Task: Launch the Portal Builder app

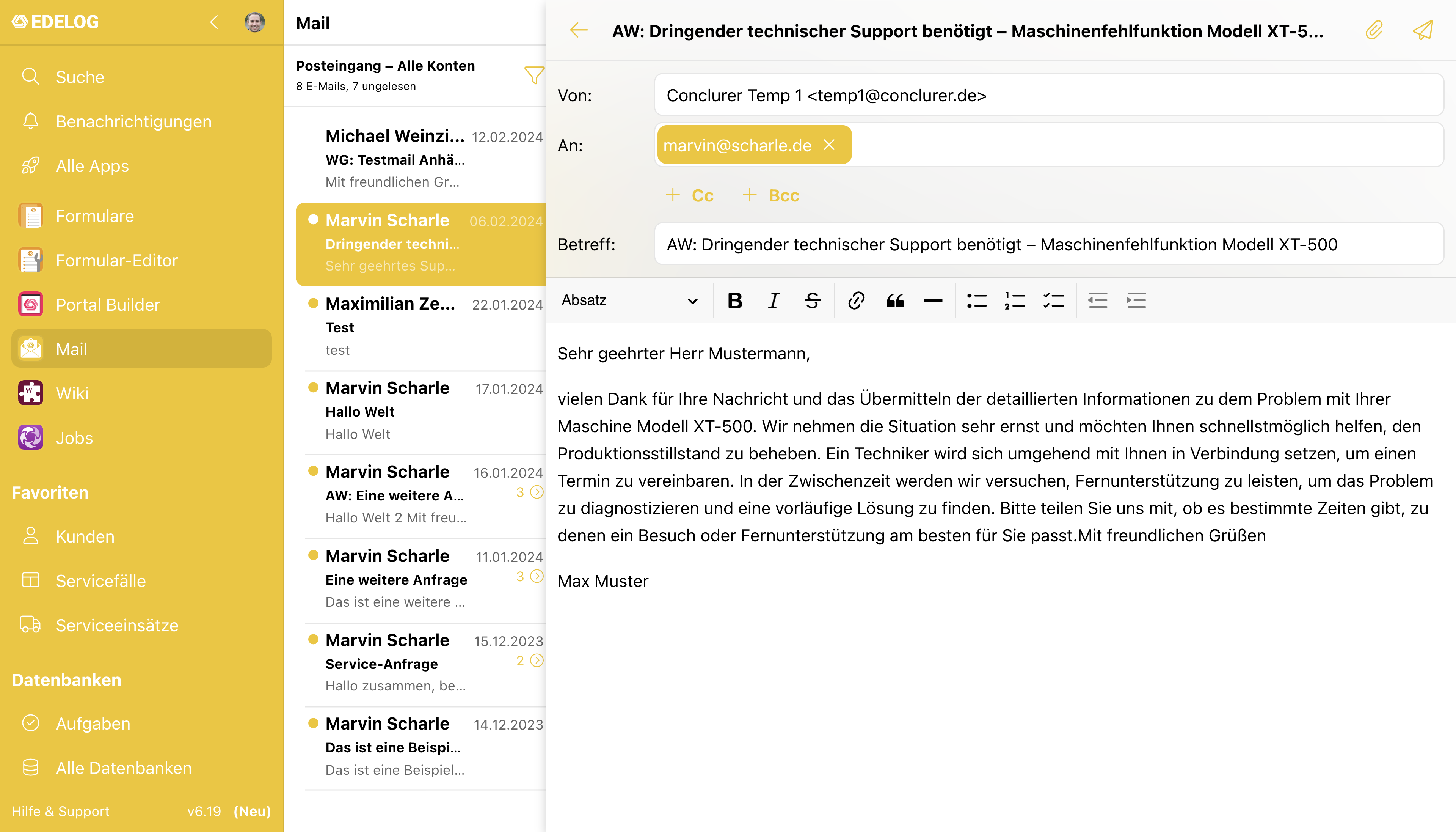Action: coord(141,305)
